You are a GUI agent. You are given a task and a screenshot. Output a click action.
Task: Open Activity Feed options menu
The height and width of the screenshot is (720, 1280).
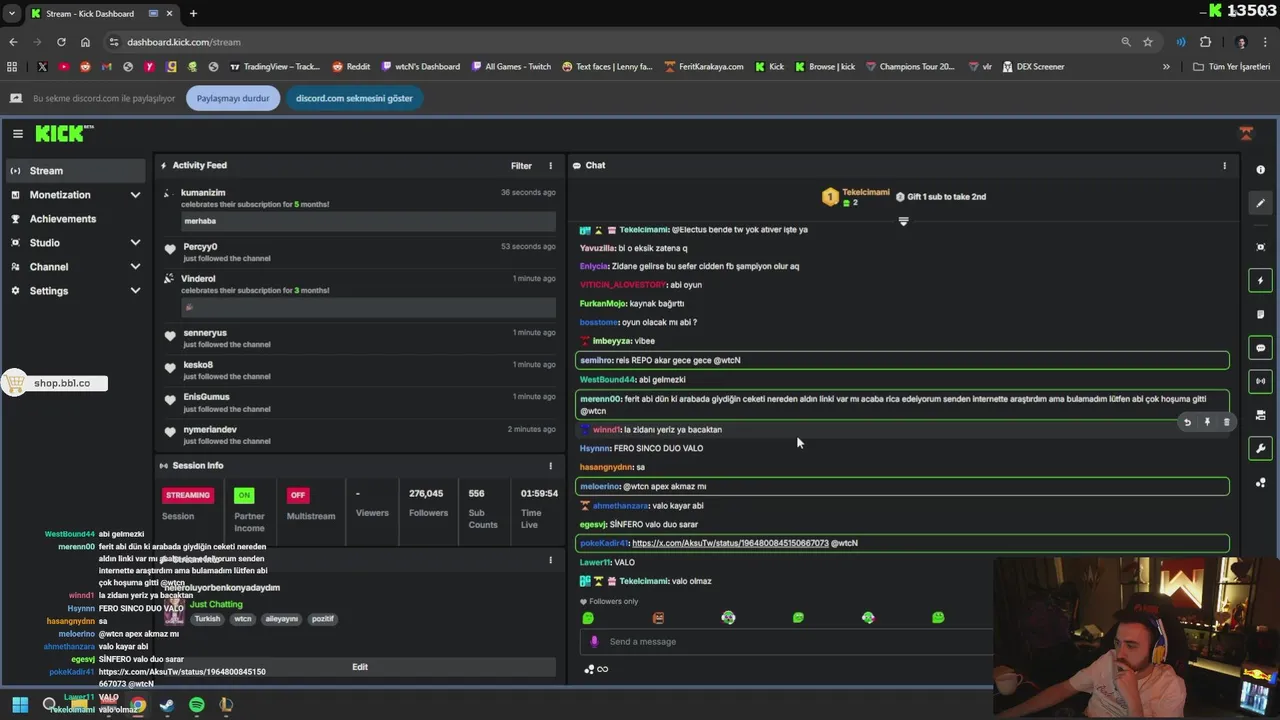point(550,166)
